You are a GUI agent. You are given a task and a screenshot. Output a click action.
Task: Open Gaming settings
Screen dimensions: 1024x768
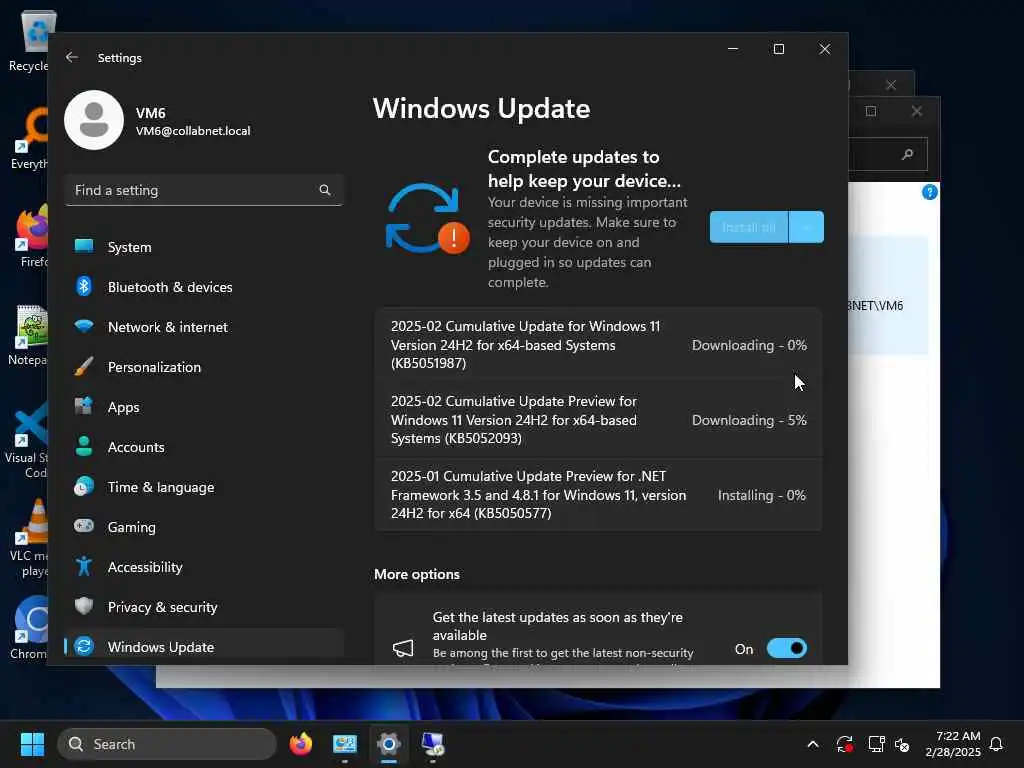tap(204, 527)
